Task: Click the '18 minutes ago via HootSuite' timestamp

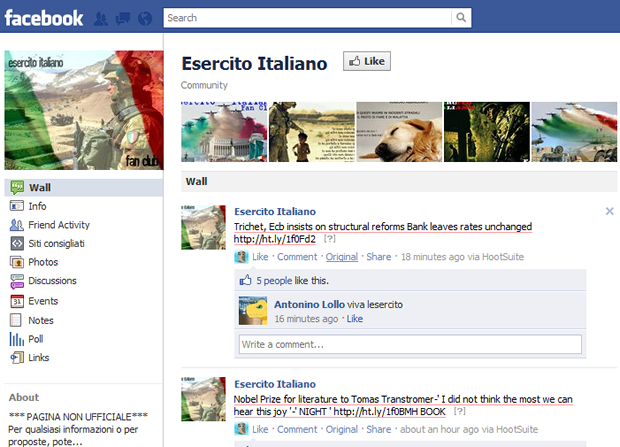Action: tap(462, 257)
